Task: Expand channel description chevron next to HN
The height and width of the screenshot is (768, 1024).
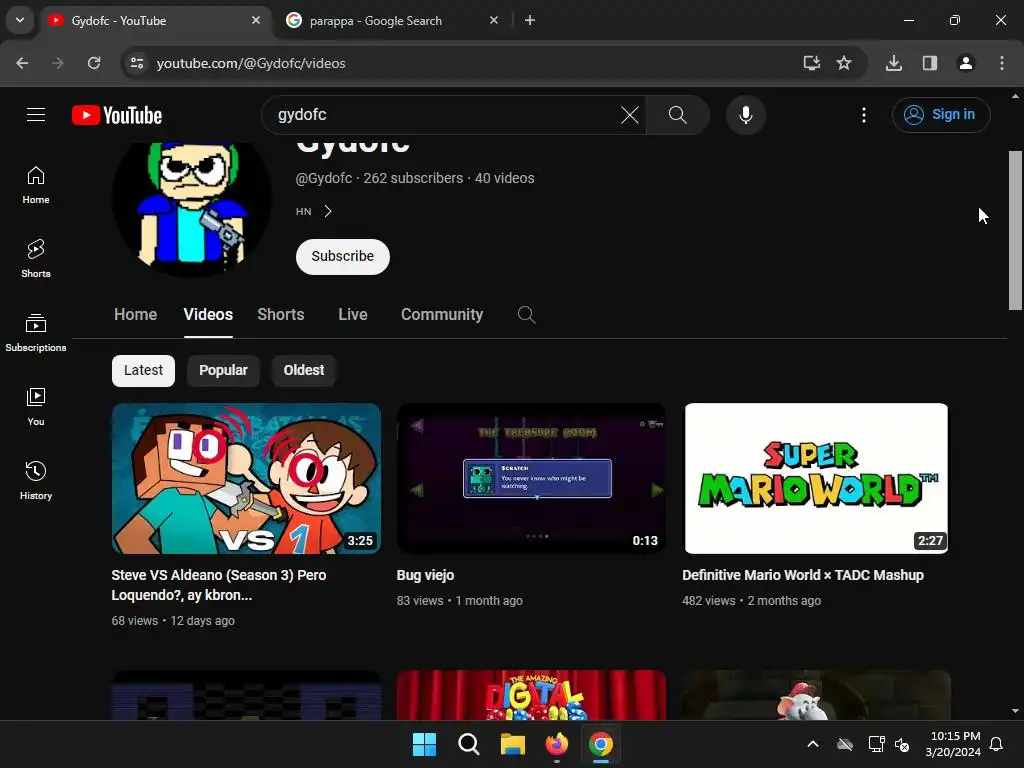Action: pyautogui.click(x=328, y=211)
